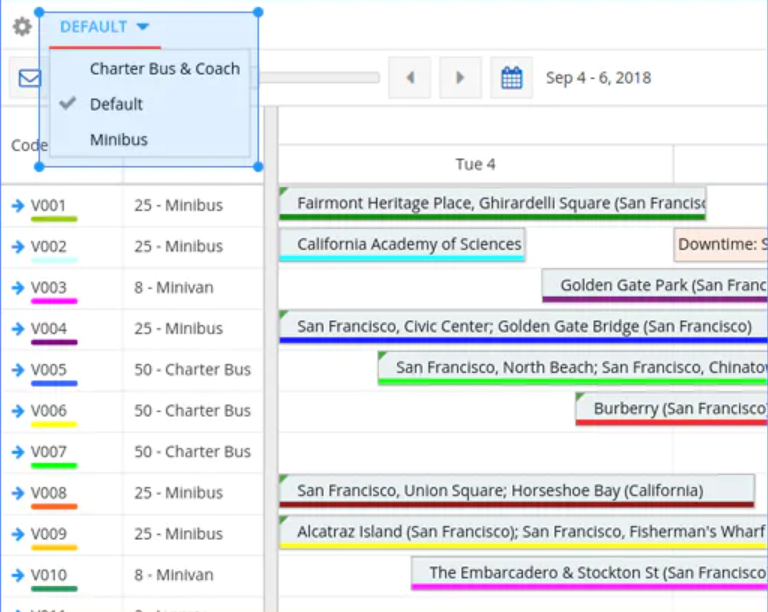The height and width of the screenshot is (612, 768).
Task: Open the Fairmont Heritage Place booking
Action: click(x=493, y=203)
